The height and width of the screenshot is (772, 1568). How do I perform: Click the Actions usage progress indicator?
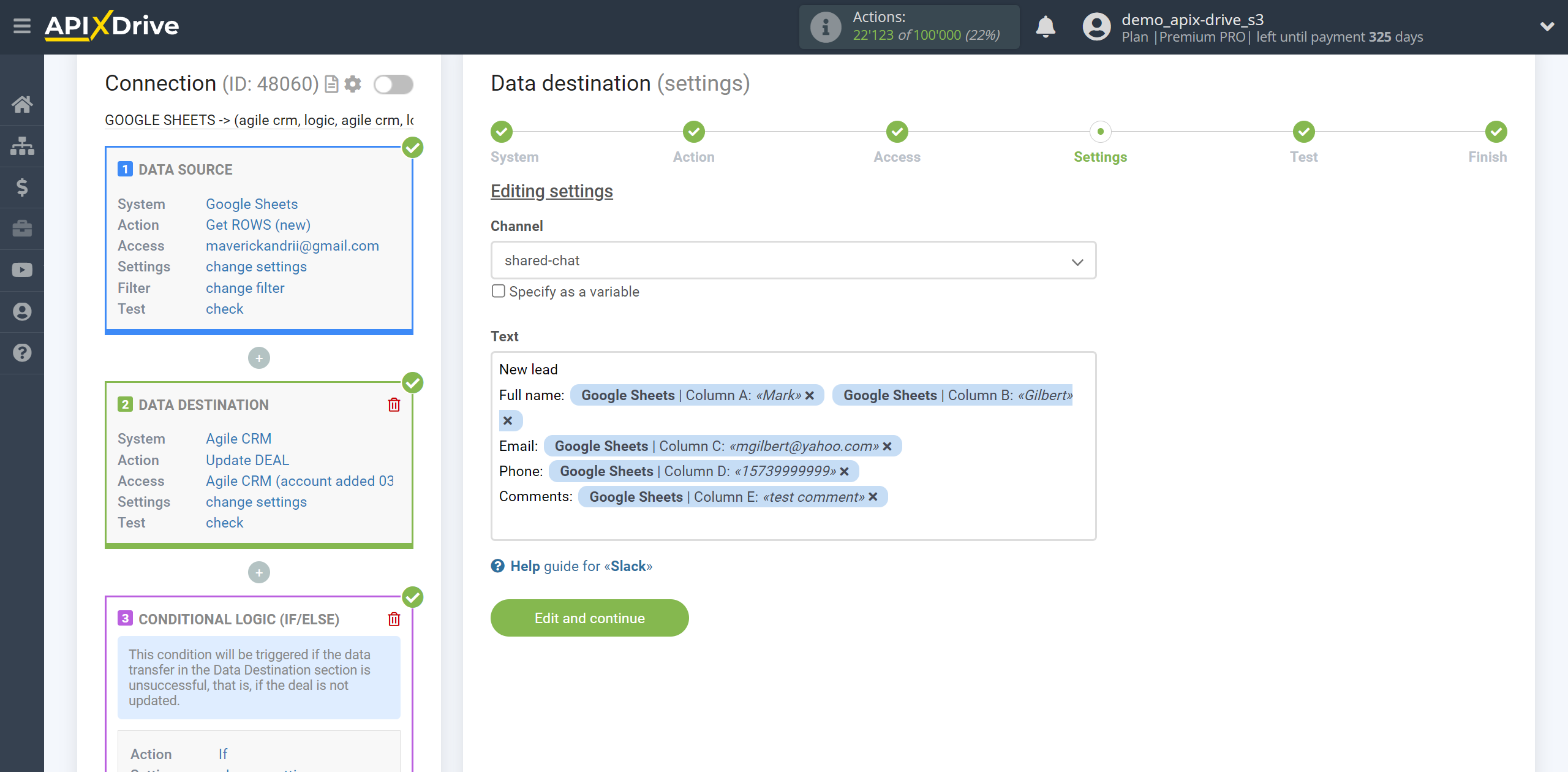click(x=908, y=27)
